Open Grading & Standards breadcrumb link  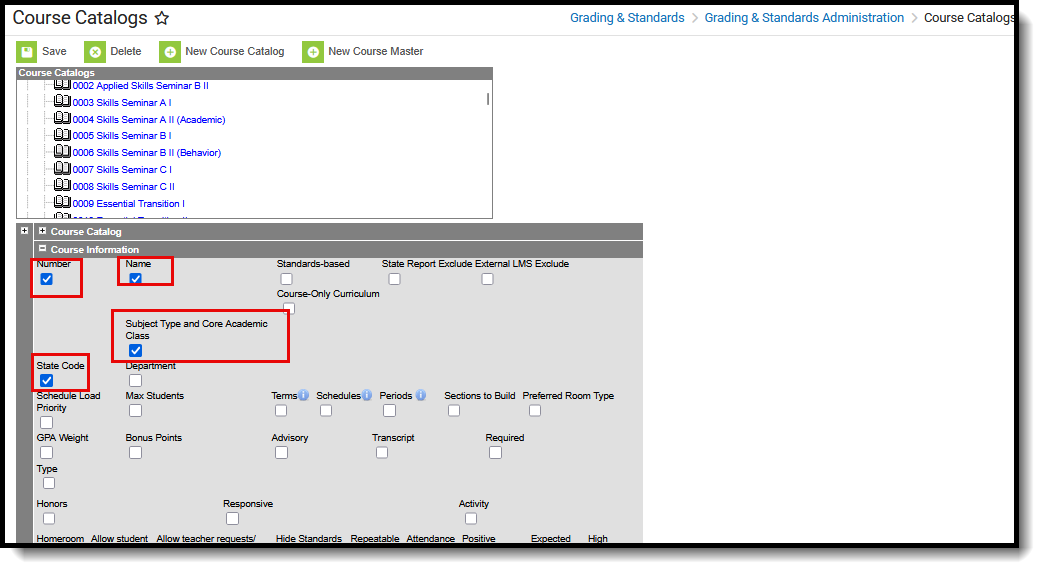point(627,18)
